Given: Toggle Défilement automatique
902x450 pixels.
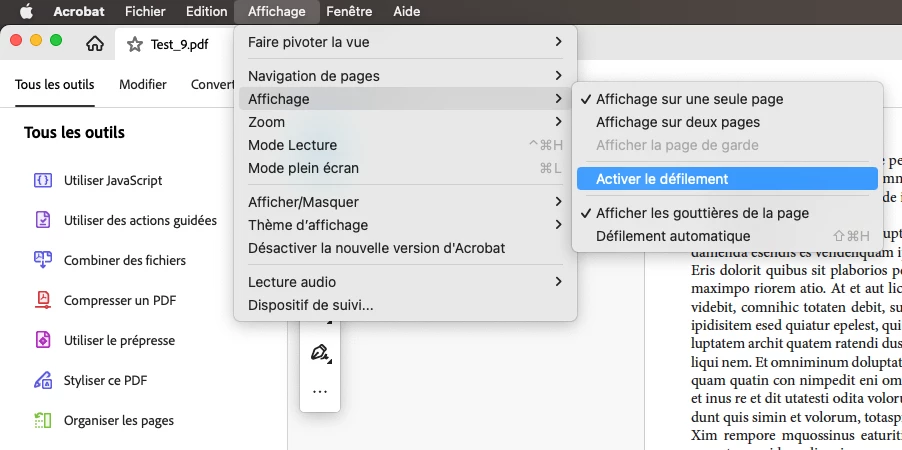Looking at the screenshot, I should pyautogui.click(x=727, y=236).
